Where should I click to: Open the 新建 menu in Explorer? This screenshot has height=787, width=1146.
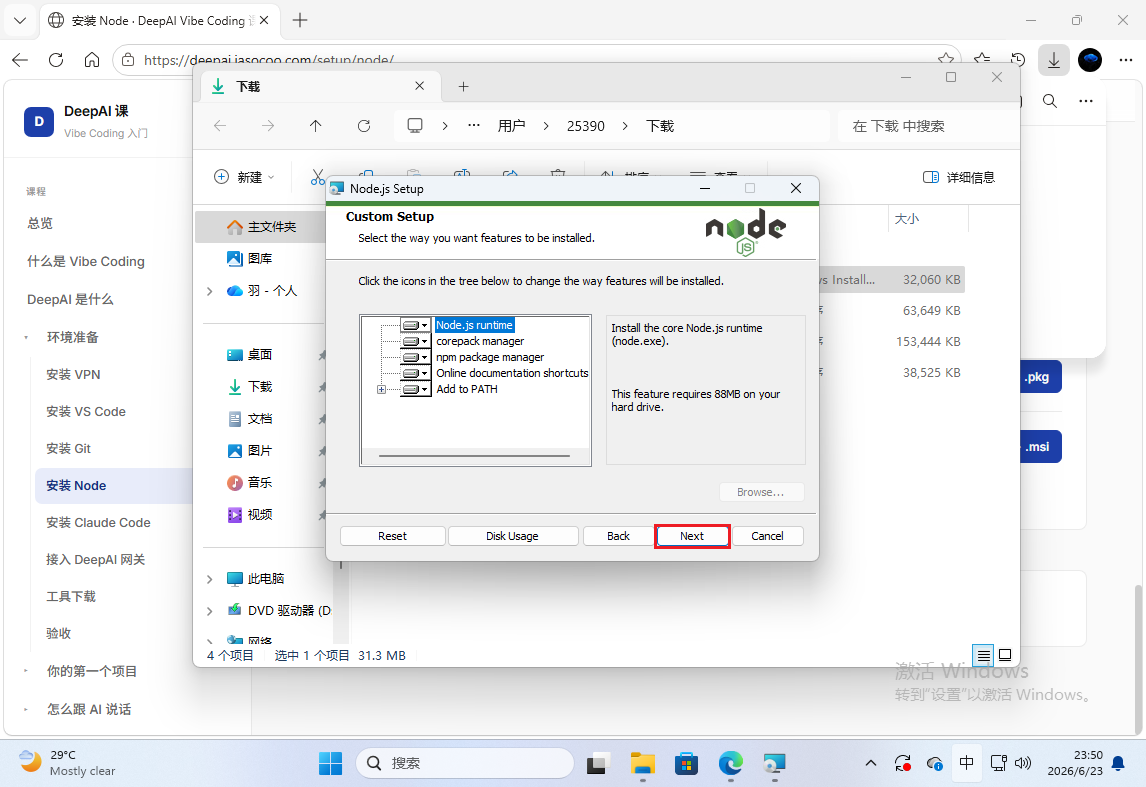(x=244, y=177)
